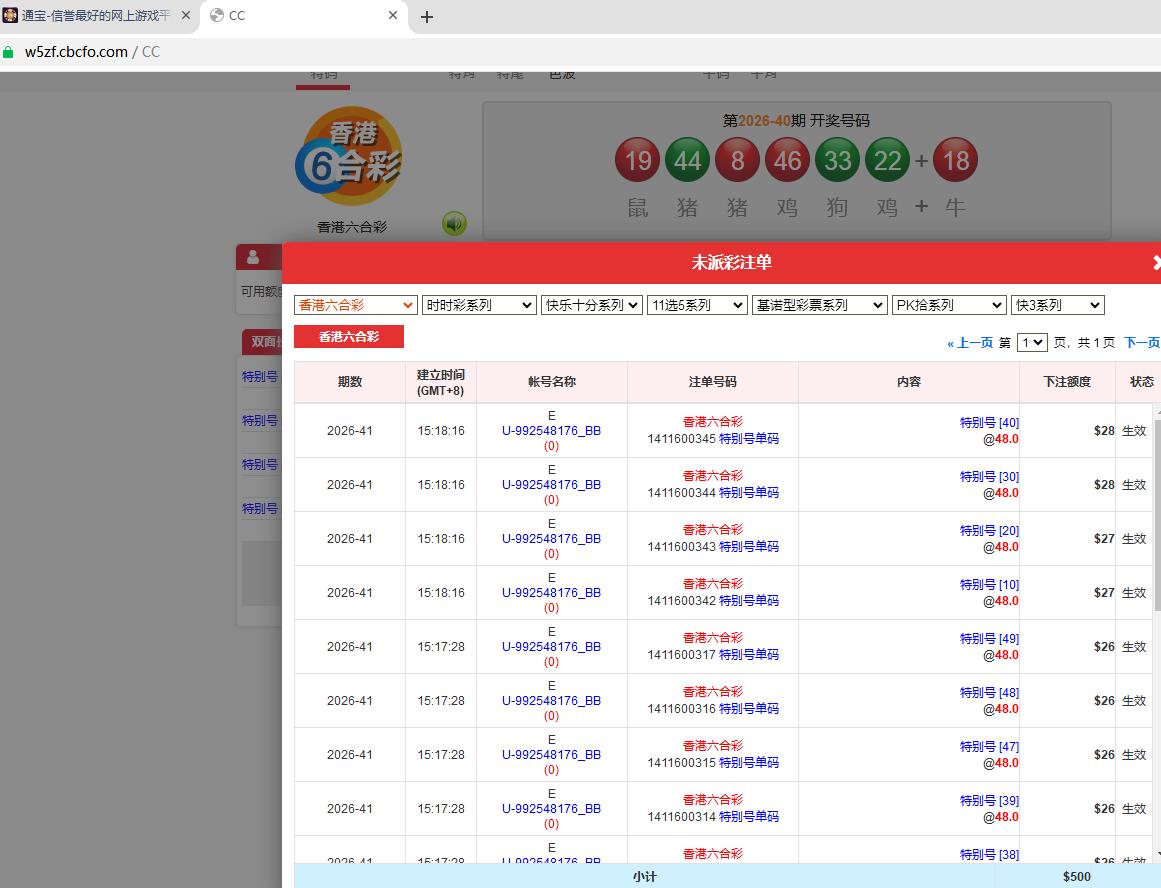Image resolution: width=1161 pixels, height=888 pixels.
Task: Close the 未派彩注单 dialog with X
Action: 1155,263
